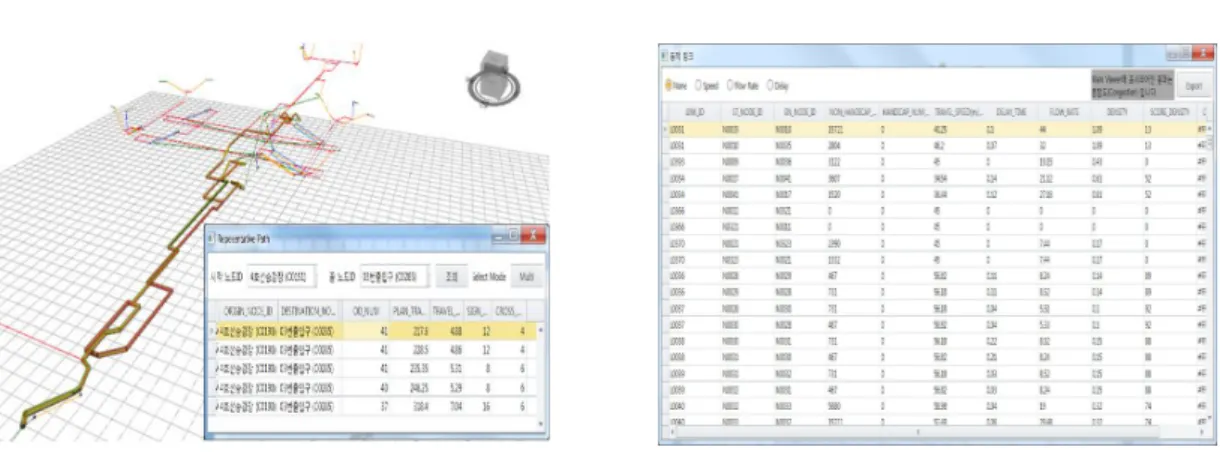Select the Delay radio option
1220x453 pixels.
[x=779, y=86]
